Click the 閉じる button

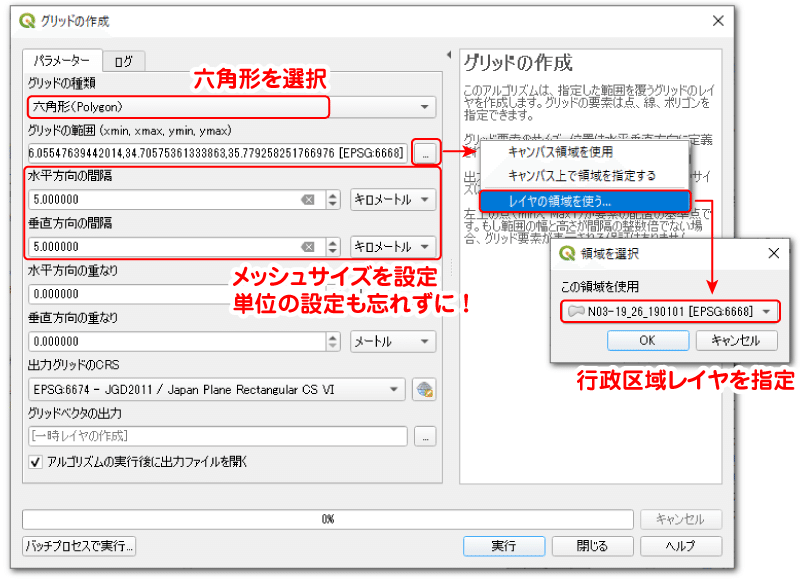[x=592, y=546]
